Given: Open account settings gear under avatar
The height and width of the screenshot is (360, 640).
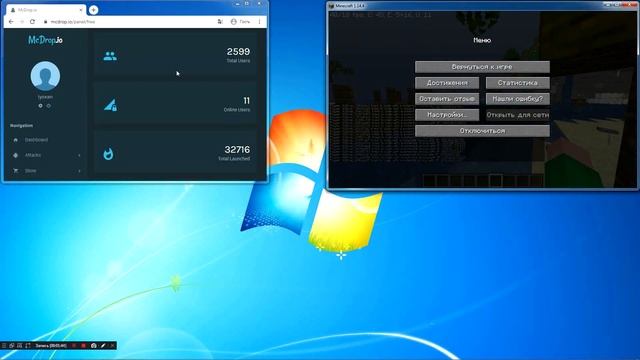Looking at the screenshot, I should (x=40, y=106).
